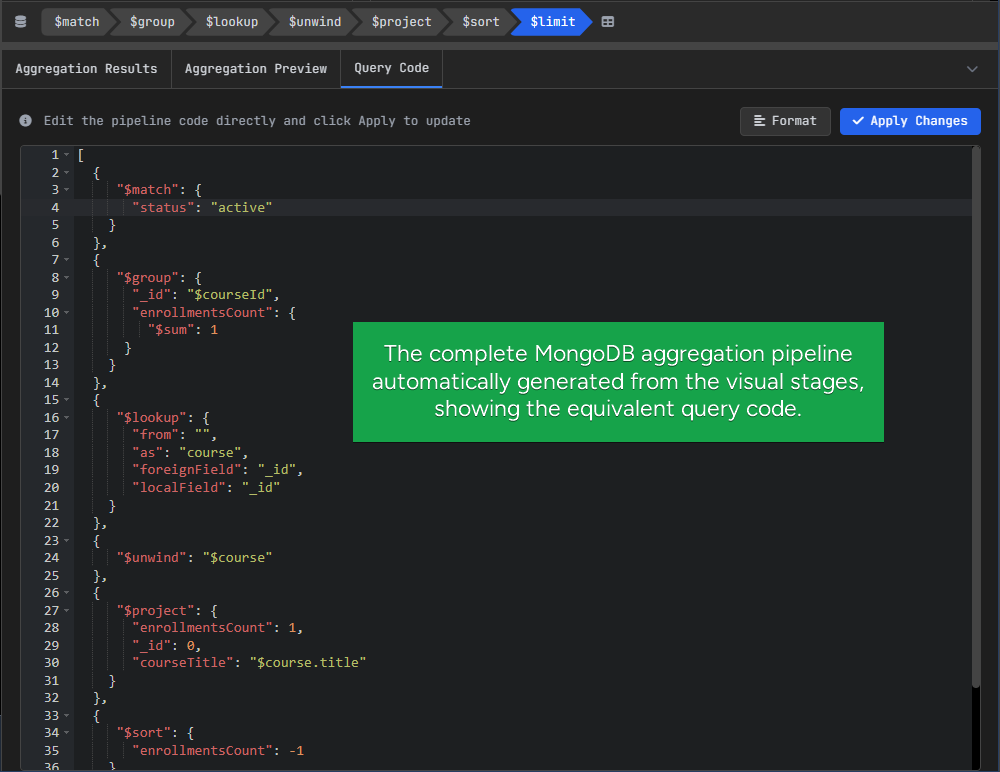Open the Aggregation Preview tab
This screenshot has width=1000, height=772.
click(x=256, y=69)
